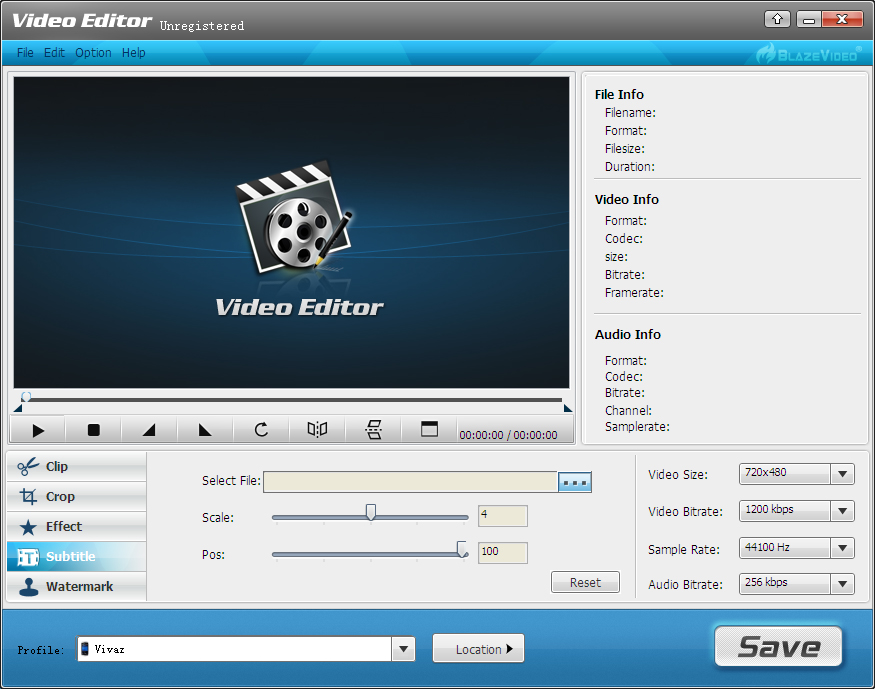Set the clip start mark point
875x689 pixels.
(x=149, y=430)
